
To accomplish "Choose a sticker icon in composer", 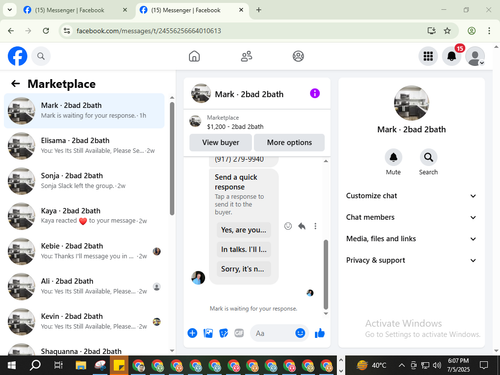I will coord(223,333).
